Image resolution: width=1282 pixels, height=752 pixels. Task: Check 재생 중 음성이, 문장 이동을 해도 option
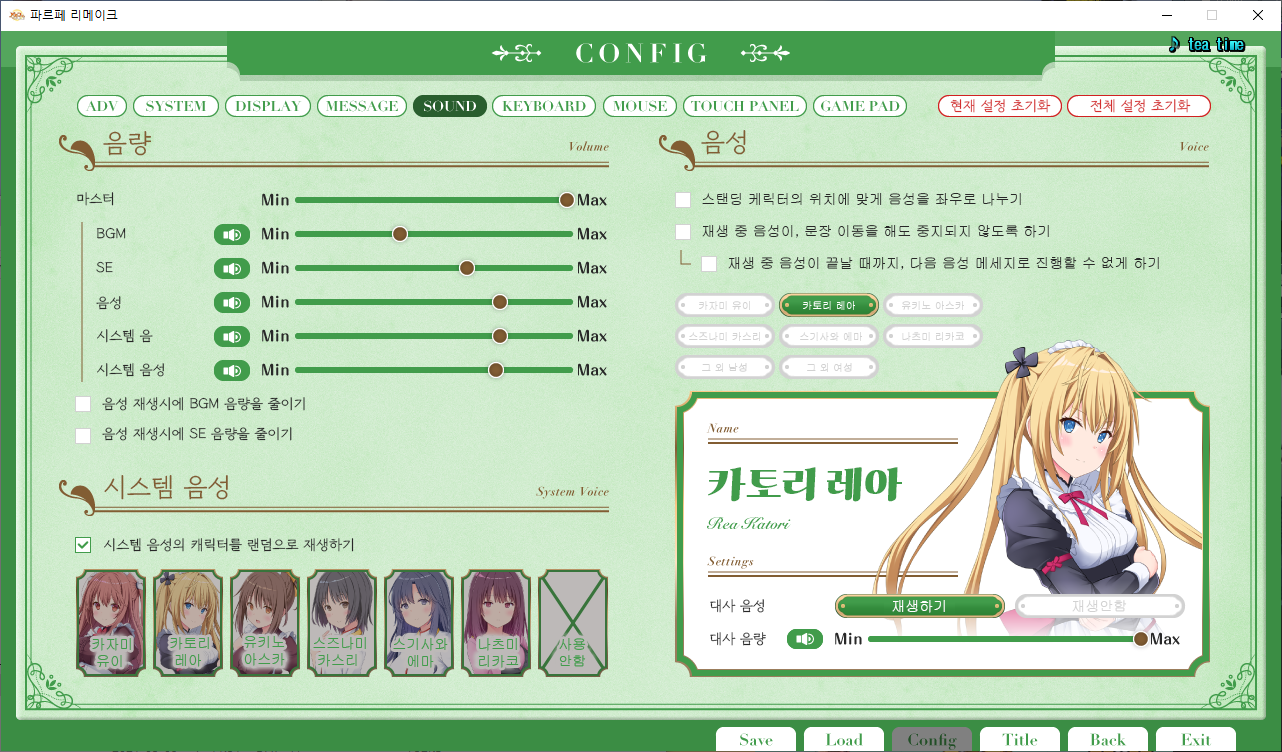pos(683,232)
